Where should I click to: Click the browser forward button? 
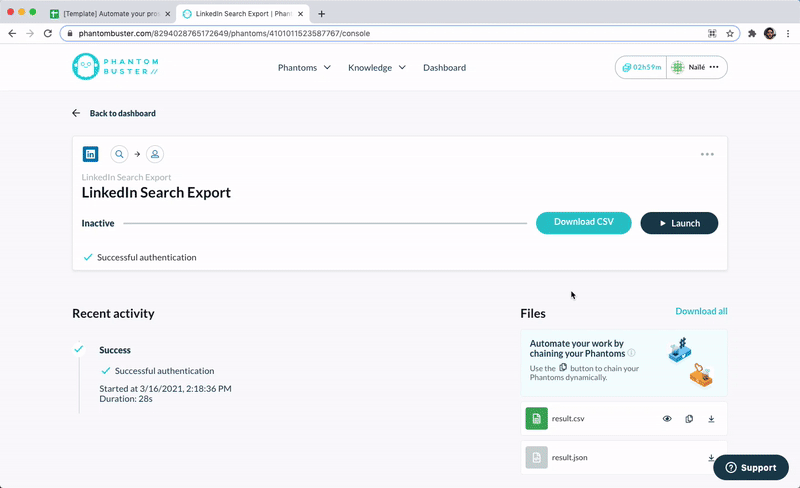(x=30, y=33)
